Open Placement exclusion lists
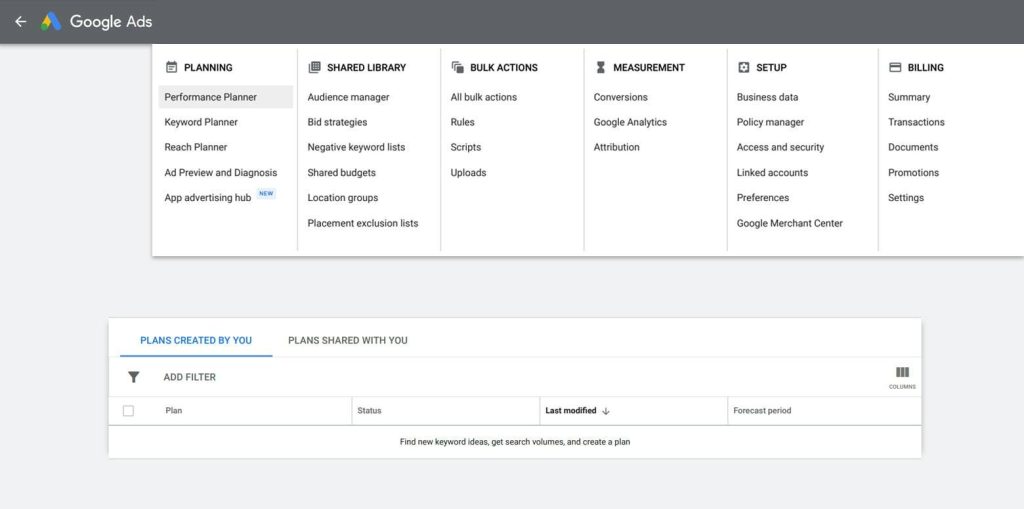The image size is (1024, 509). point(363,223)
